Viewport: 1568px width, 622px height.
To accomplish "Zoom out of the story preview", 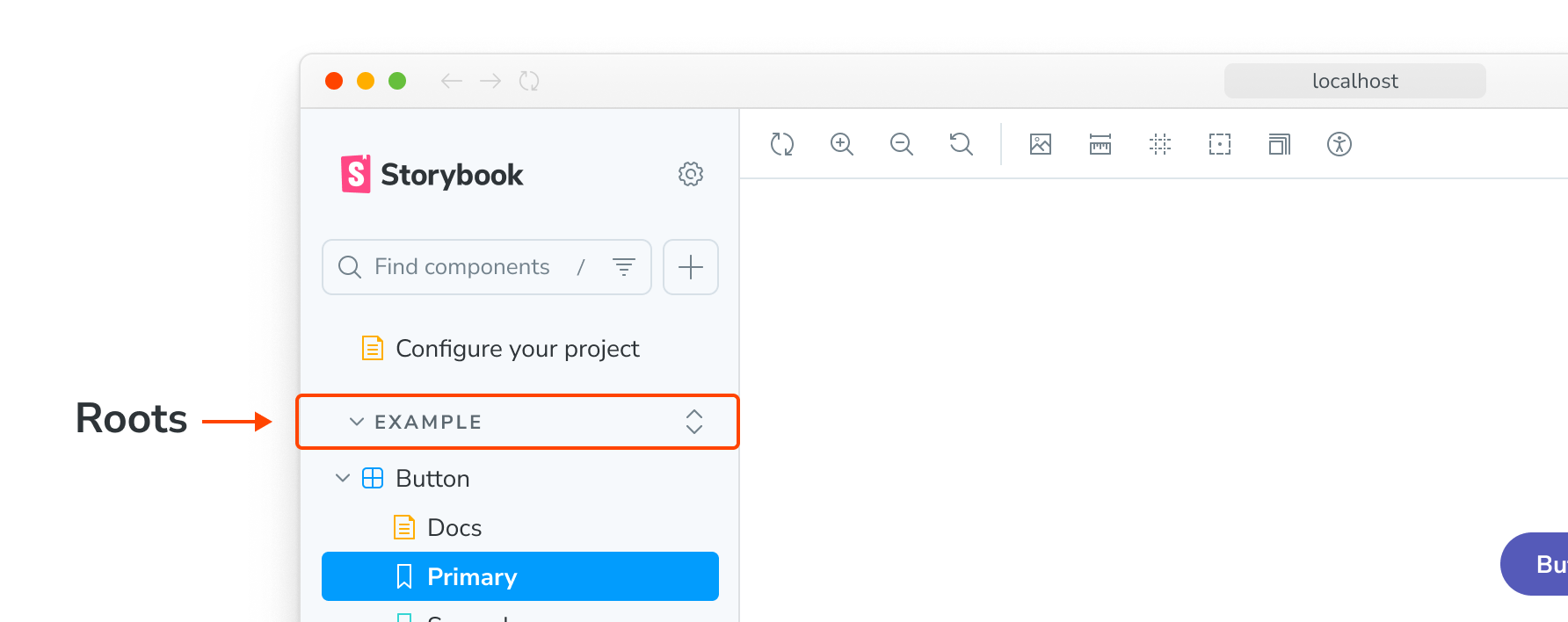I will (x=902, y=144).
